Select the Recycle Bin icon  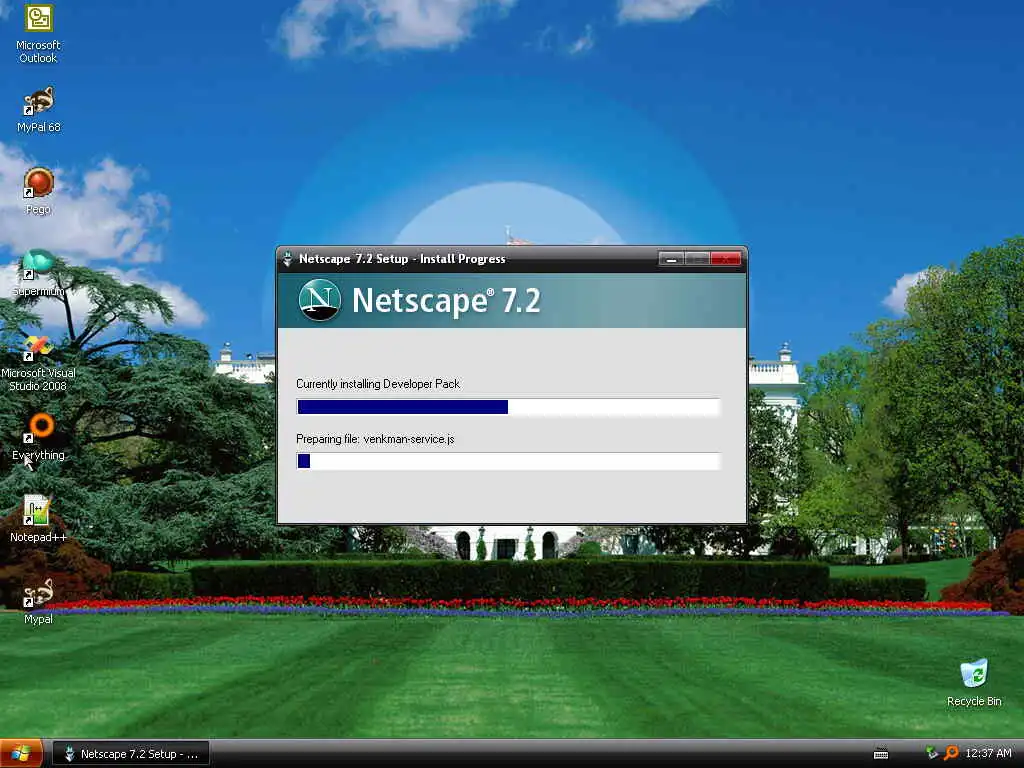974,682
